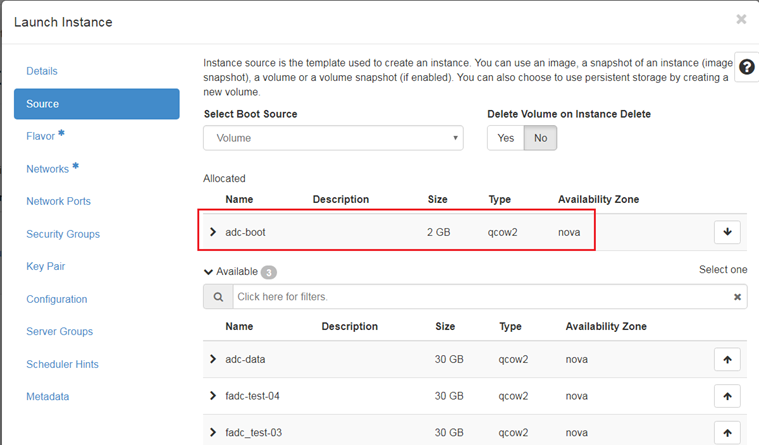
Task: Click the search magnifier icon
Action: coord(217,297)
